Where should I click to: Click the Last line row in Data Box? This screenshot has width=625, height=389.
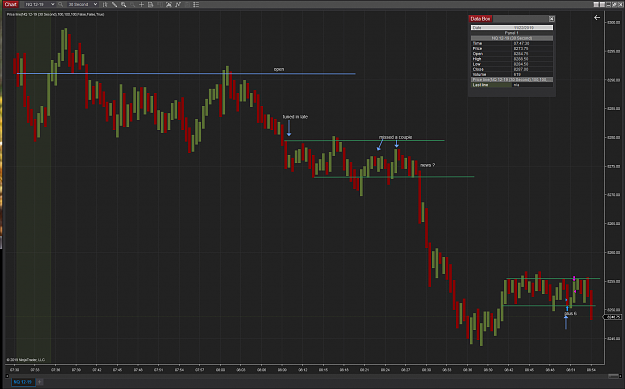512,85
